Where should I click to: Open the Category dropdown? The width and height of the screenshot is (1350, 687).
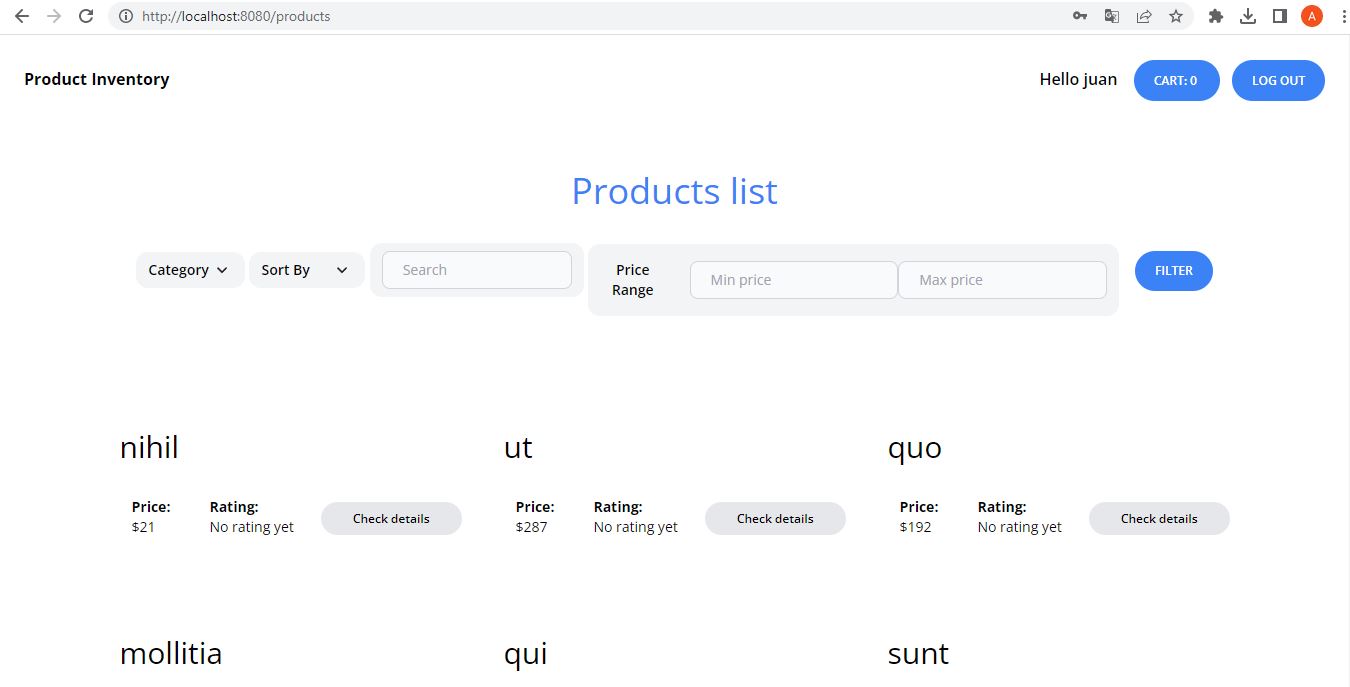189,269
